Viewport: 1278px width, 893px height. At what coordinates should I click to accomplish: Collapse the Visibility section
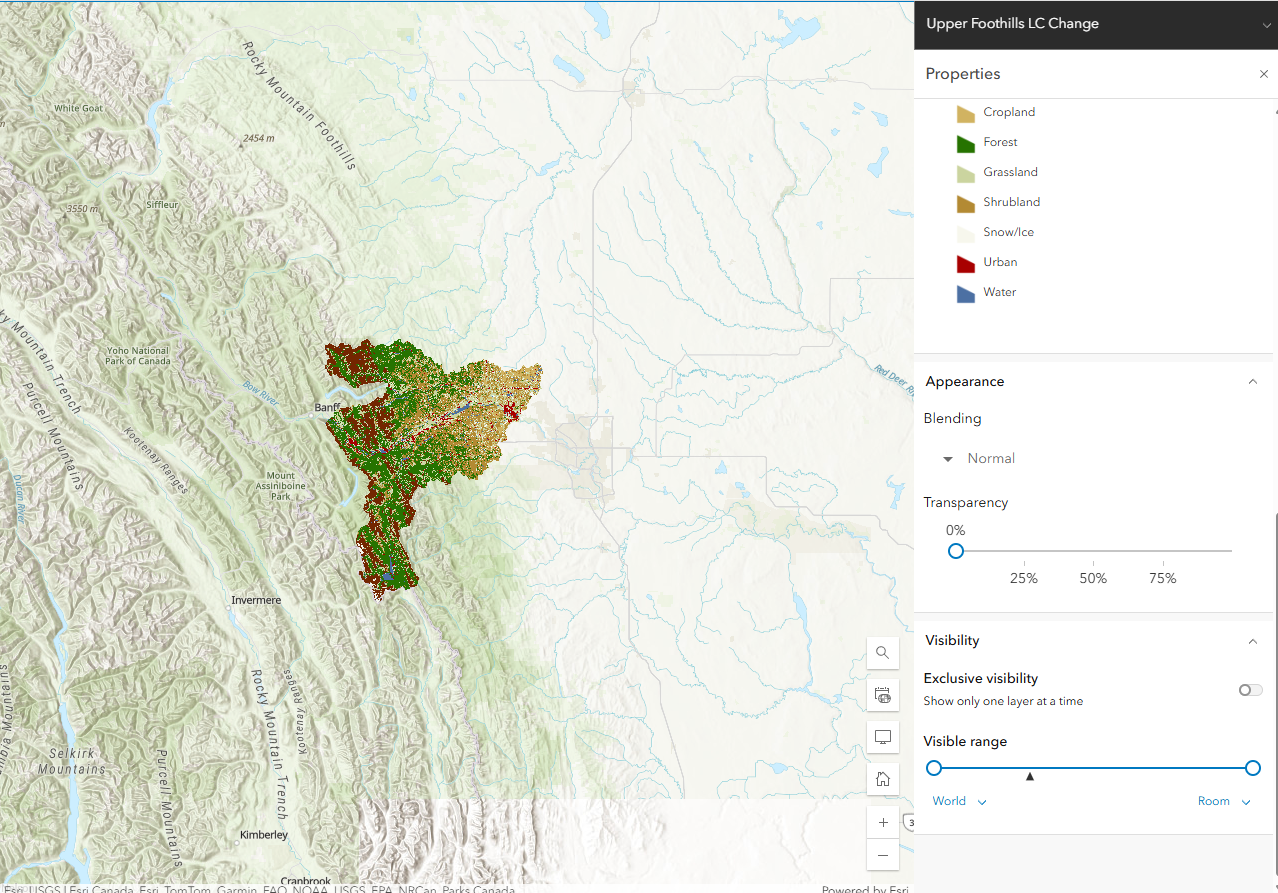point(1253,641)
